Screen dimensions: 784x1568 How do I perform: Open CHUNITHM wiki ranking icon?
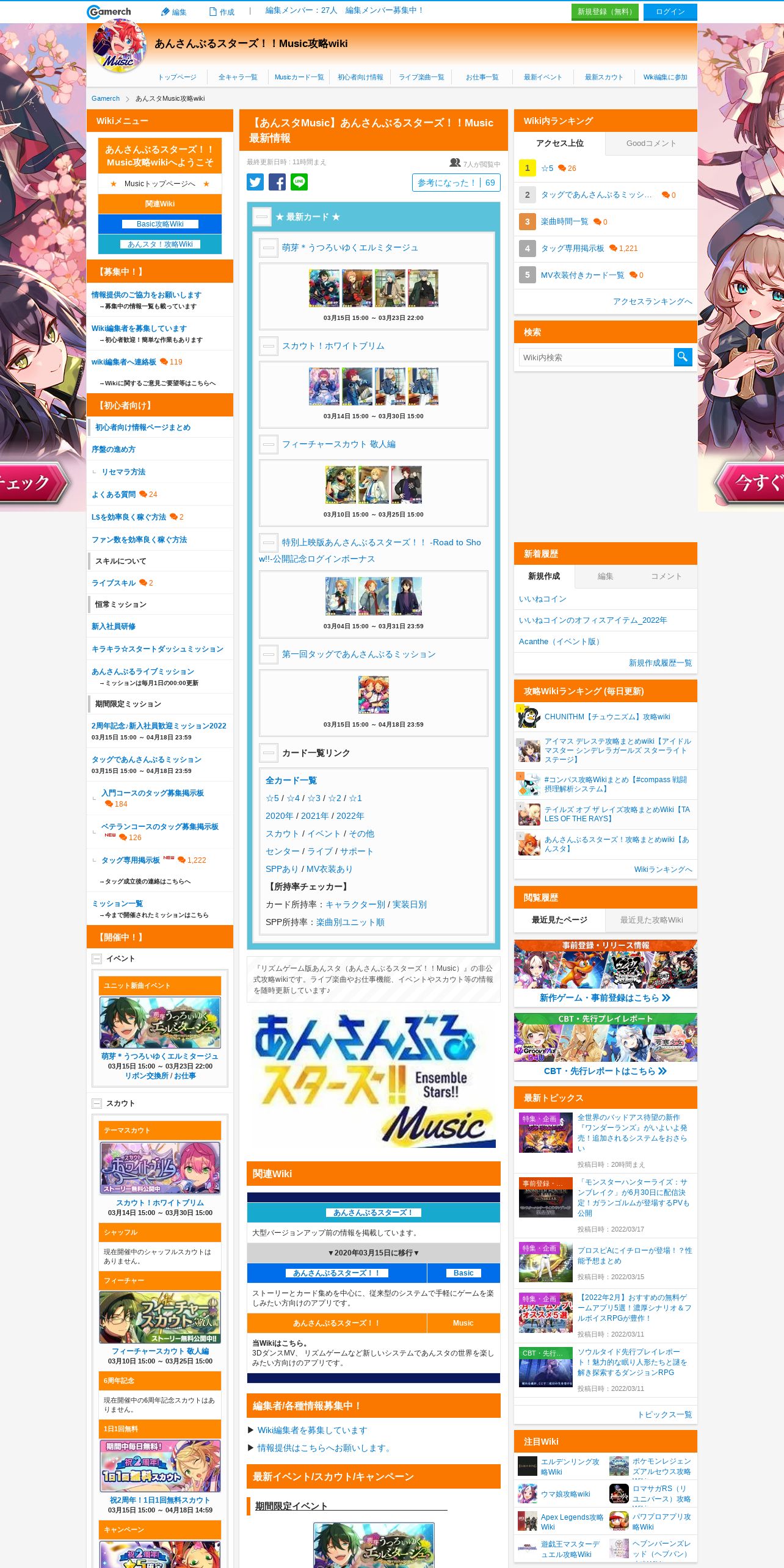(529, 717)
